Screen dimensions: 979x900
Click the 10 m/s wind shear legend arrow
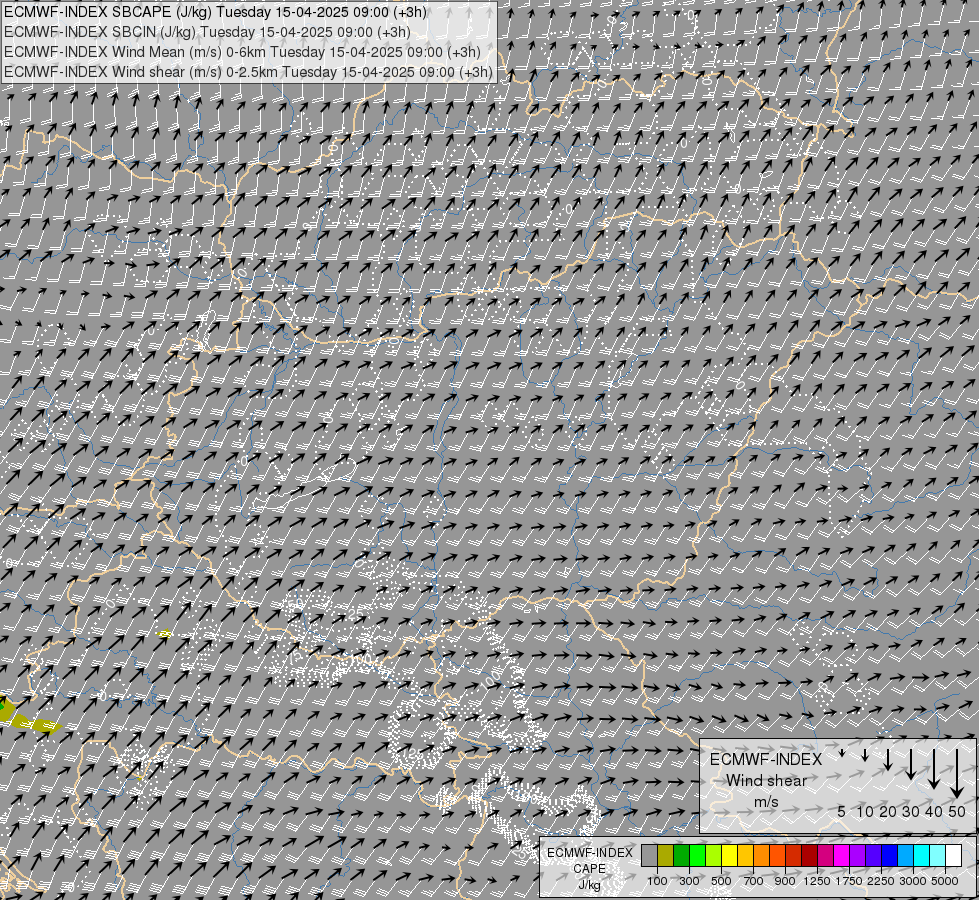click(x=865, y=755)
